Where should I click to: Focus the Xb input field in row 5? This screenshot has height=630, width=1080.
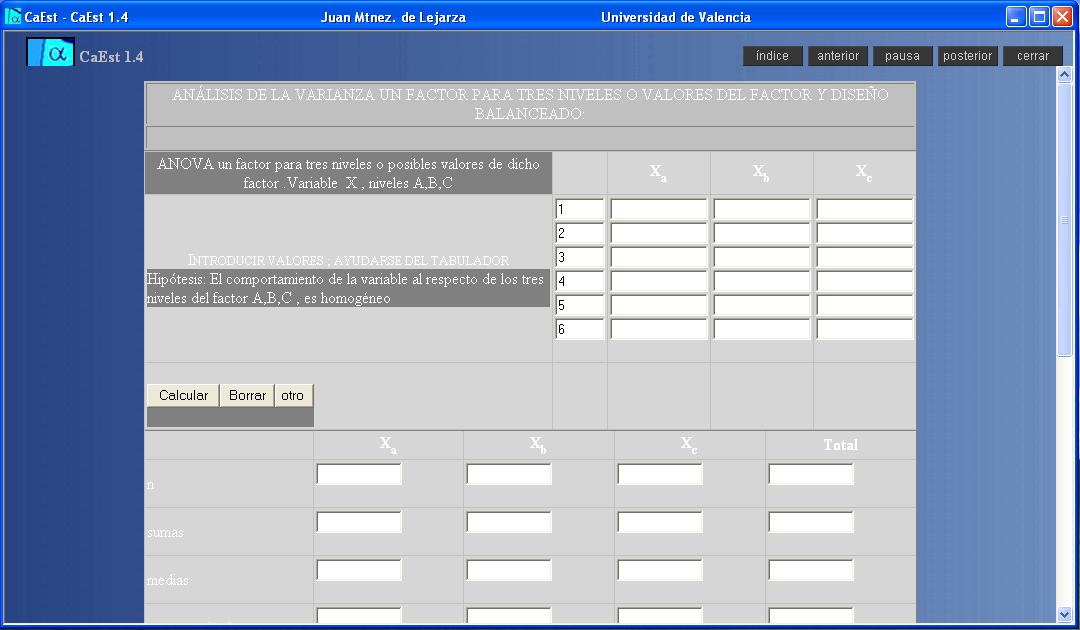click(x=762, y=305)
